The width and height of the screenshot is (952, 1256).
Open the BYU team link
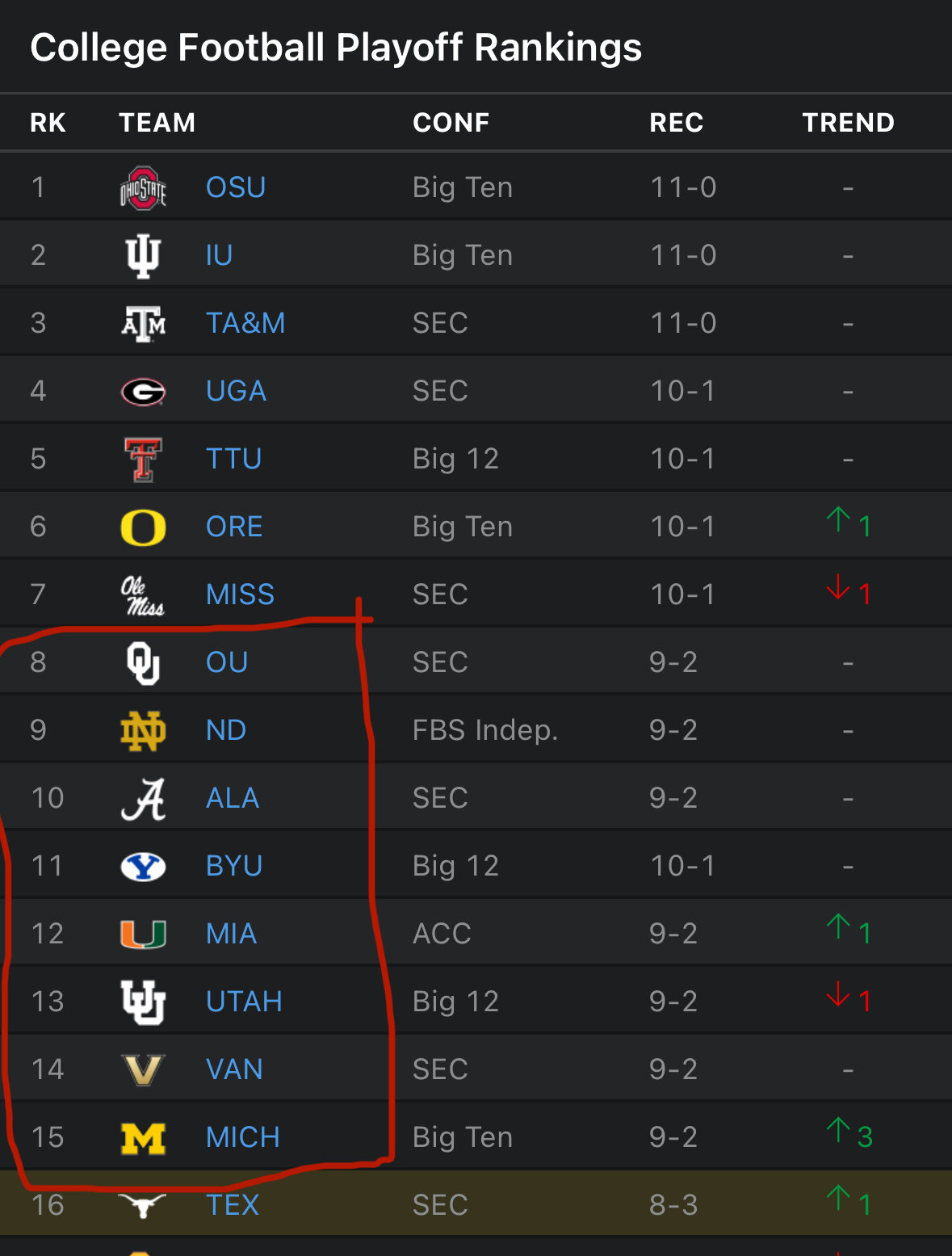pos(234,866)
